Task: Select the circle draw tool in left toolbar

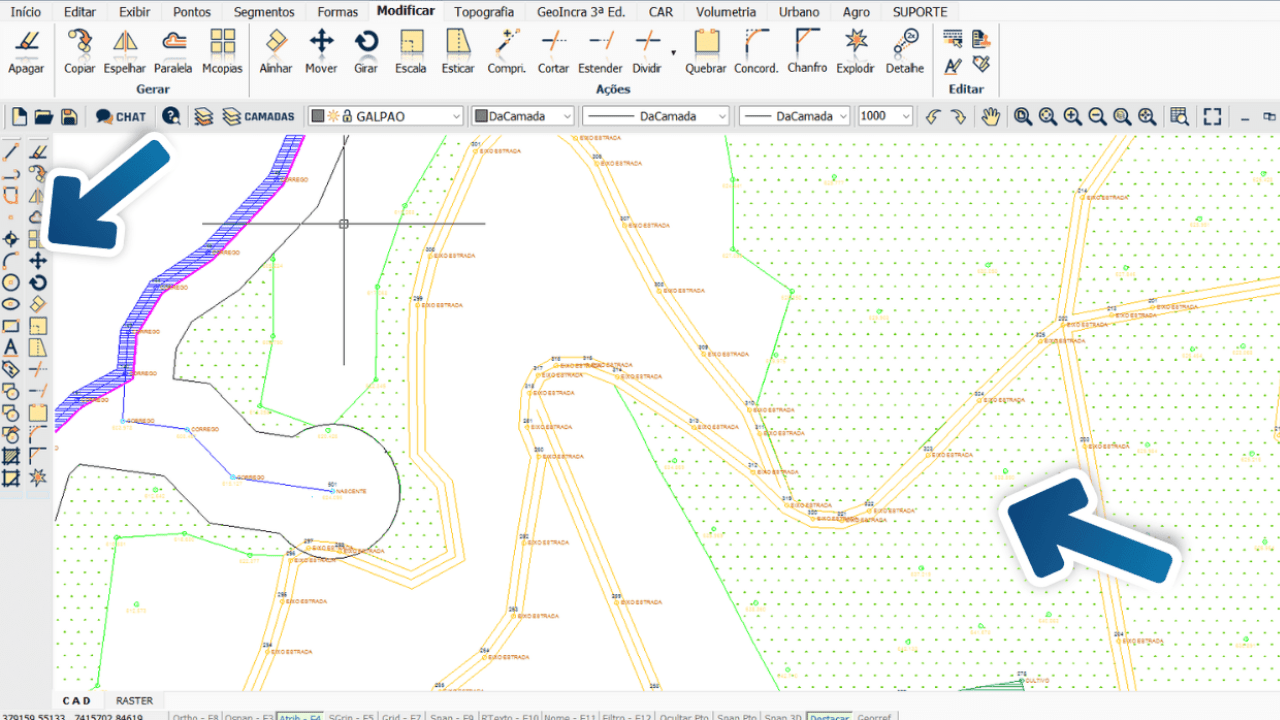Action: (11, 283)
